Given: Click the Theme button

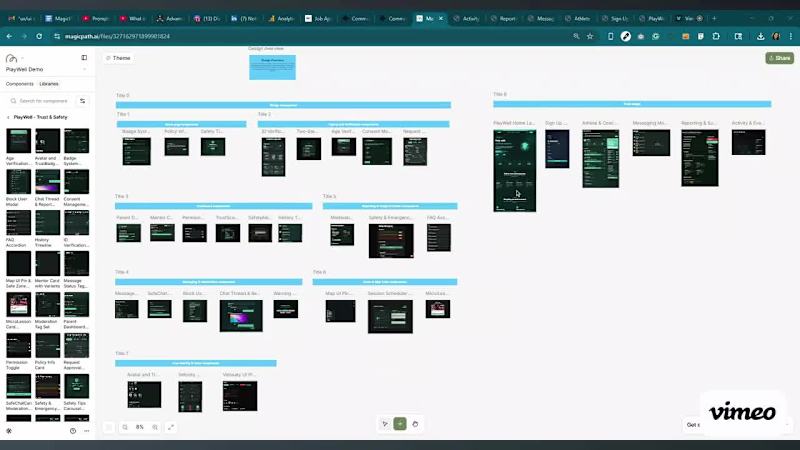Looking at the screenshot, I should coord(118,58).
